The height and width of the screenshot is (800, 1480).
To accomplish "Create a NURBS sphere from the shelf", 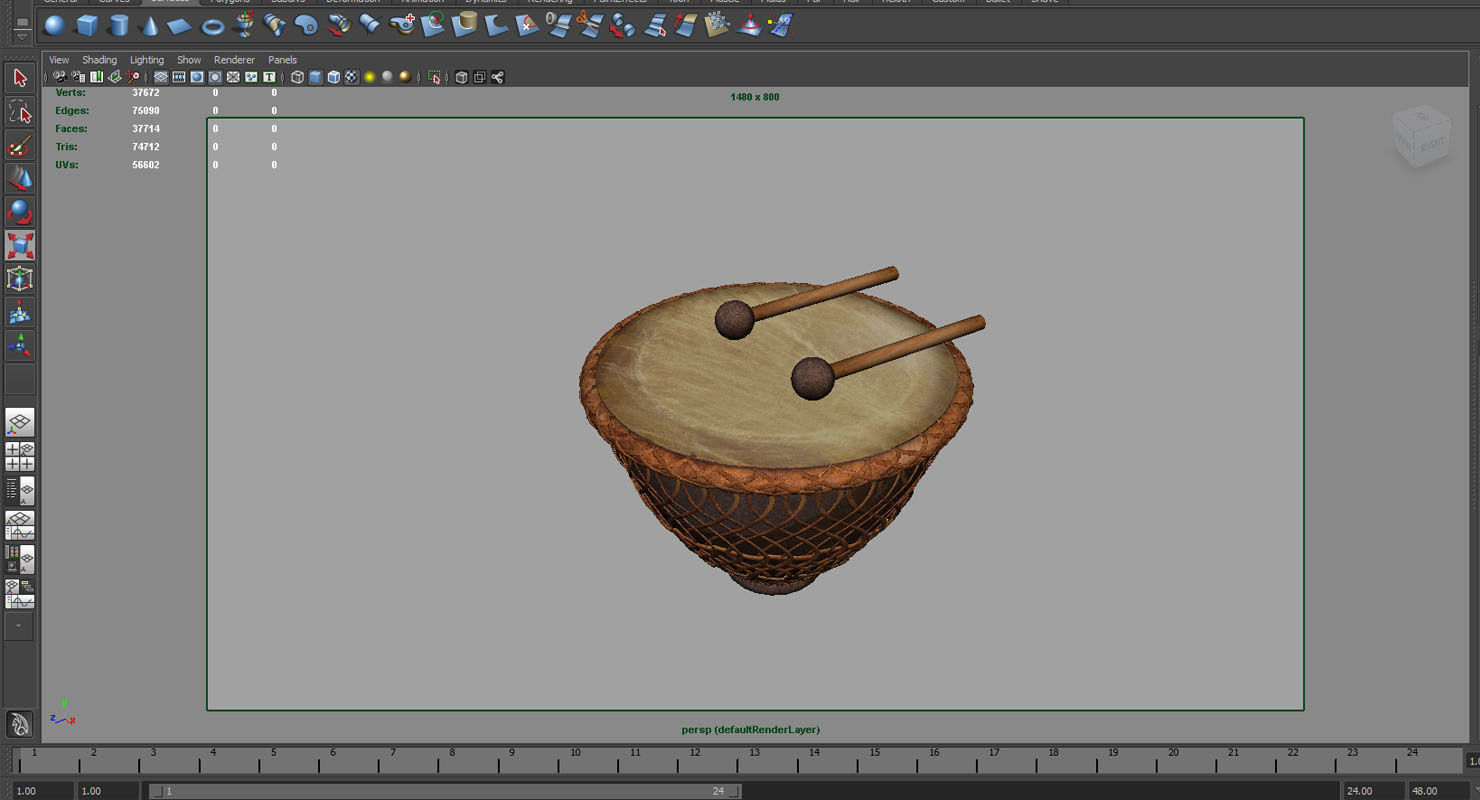I will [54, 25].
